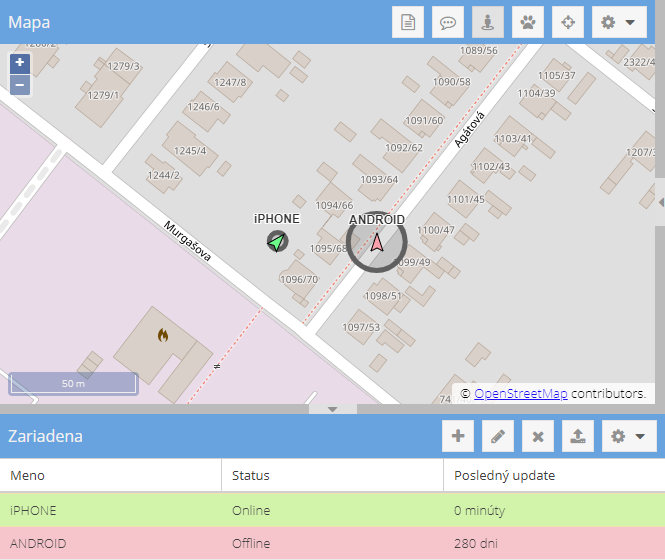Edit device using the pencil icon
The height and width of the screenshot is (560, 665).
[498, 436]
